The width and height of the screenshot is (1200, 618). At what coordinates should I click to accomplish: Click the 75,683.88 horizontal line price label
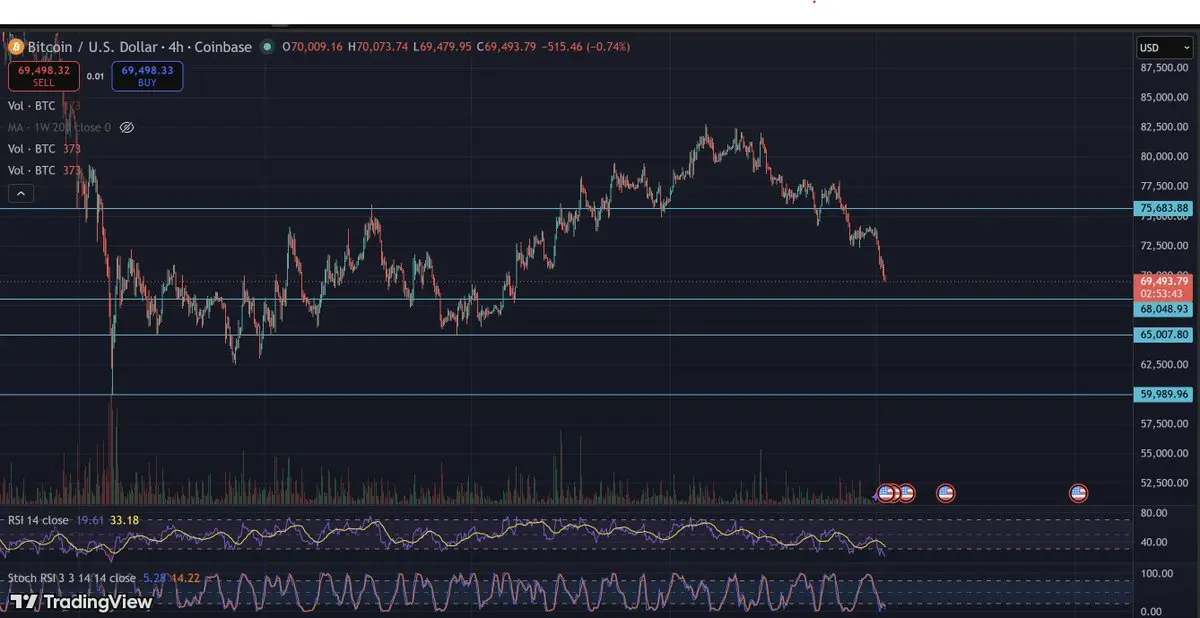pyautogui.click(x=1164, y=209)
